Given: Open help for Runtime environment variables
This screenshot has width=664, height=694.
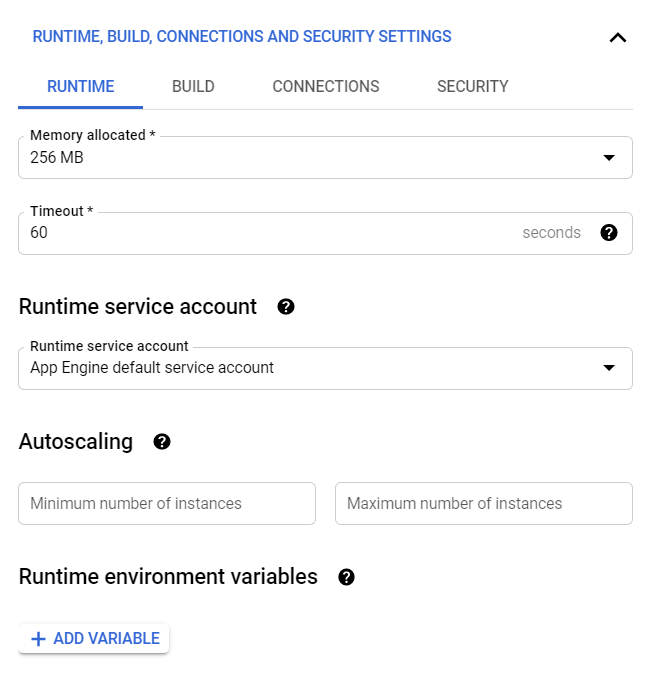Looking at the screenshot, I should coord(347,577).
